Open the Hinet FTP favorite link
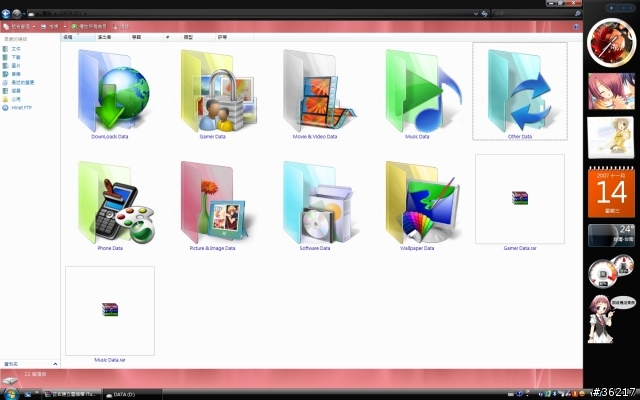Image resolution: width=640 pixels, height=400 pixels. point(21,107)
